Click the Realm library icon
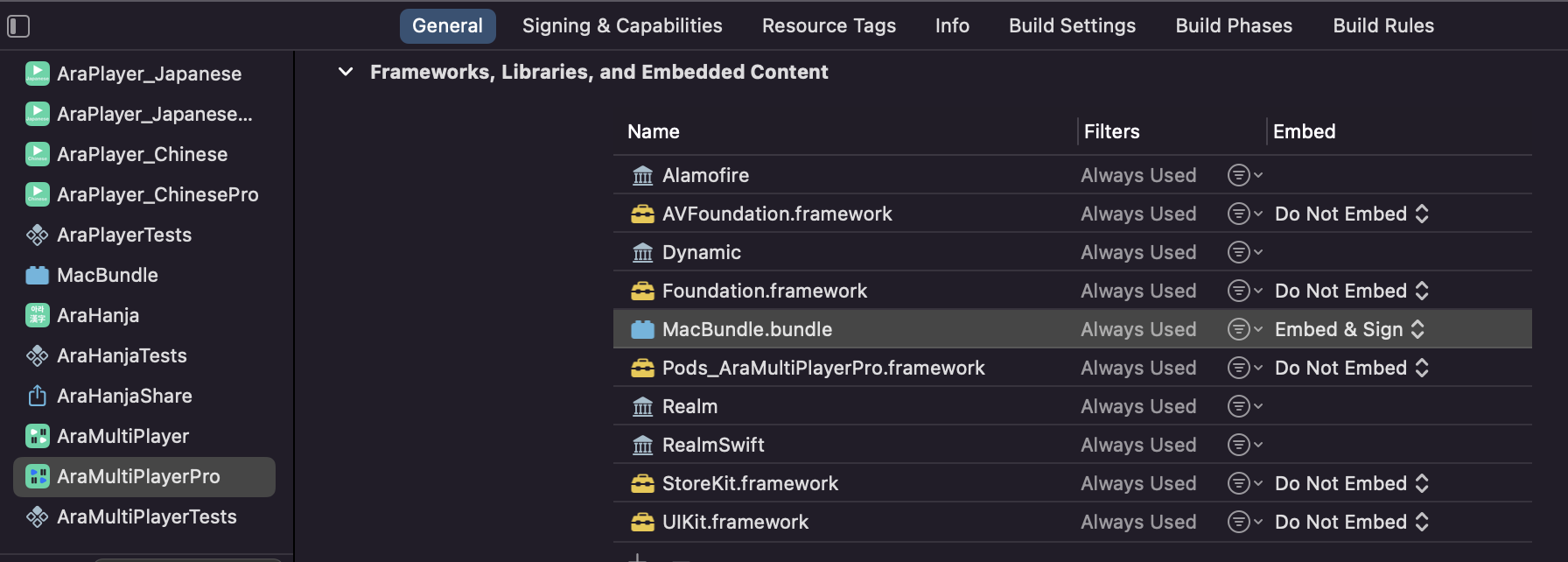Viewport: 1568px width, 562px height. tap(643, 407)
